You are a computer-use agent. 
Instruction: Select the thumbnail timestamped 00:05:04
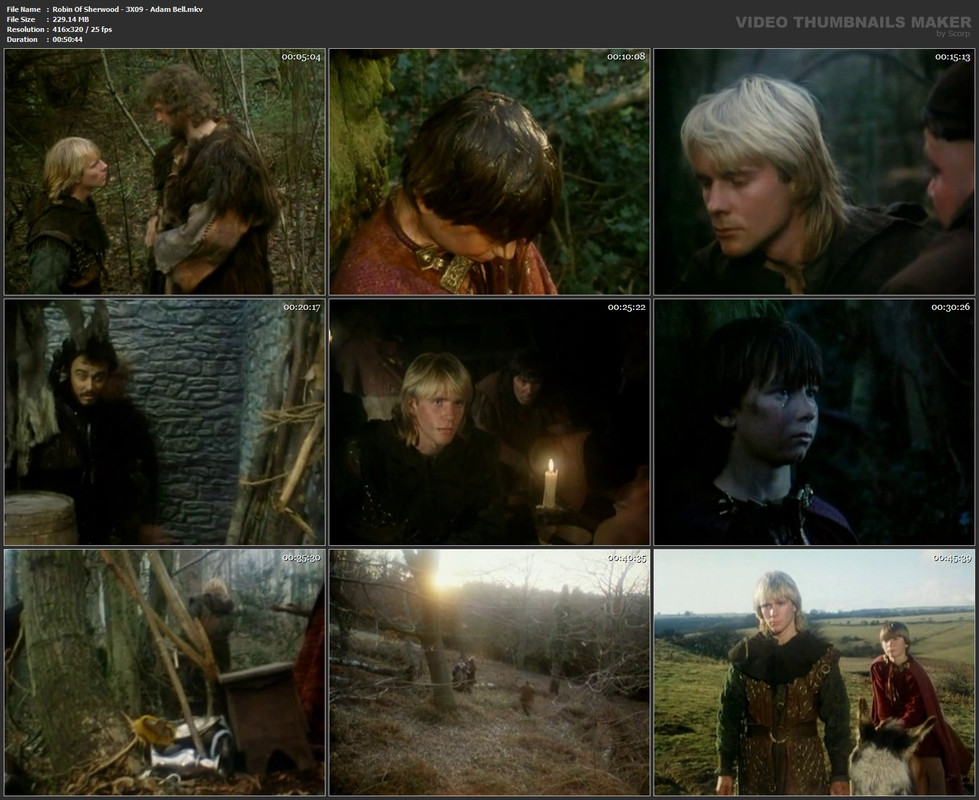coord(165,172)
